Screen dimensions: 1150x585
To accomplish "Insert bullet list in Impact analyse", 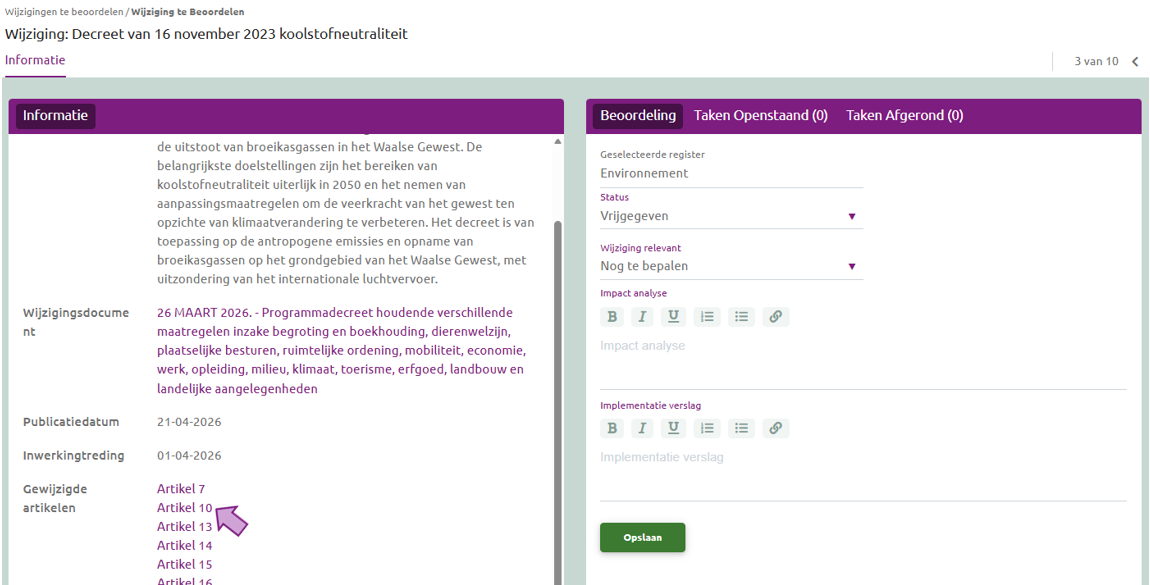I will 741,317.
